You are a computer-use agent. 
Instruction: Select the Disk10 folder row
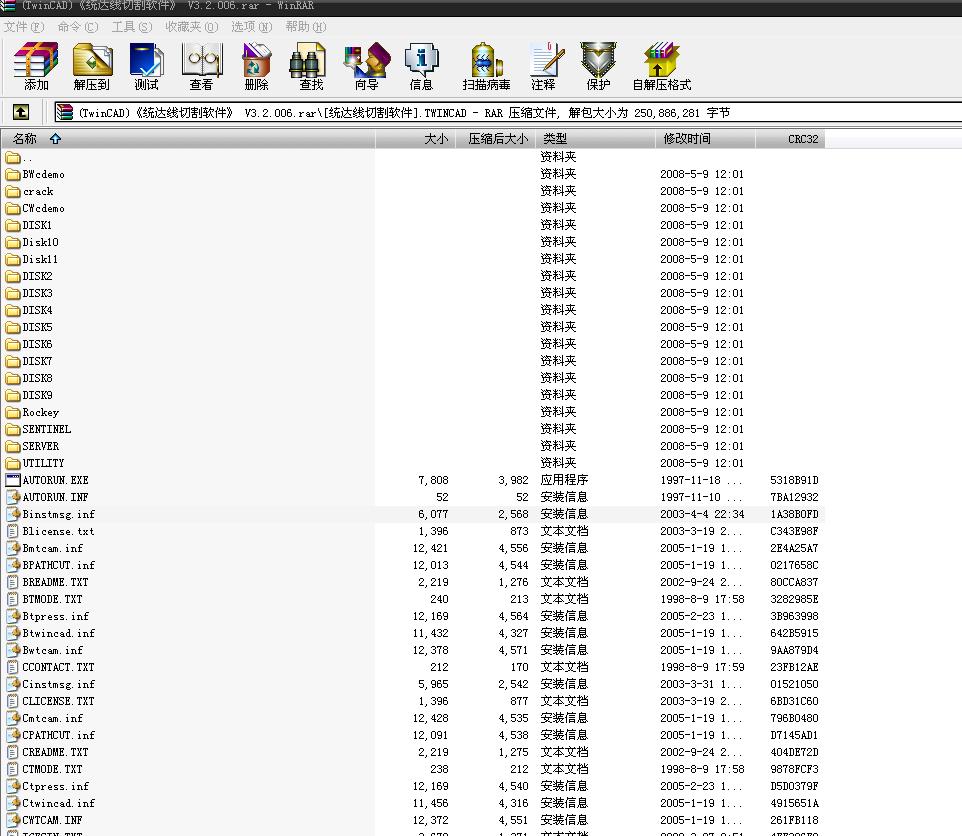pos(412,242)
